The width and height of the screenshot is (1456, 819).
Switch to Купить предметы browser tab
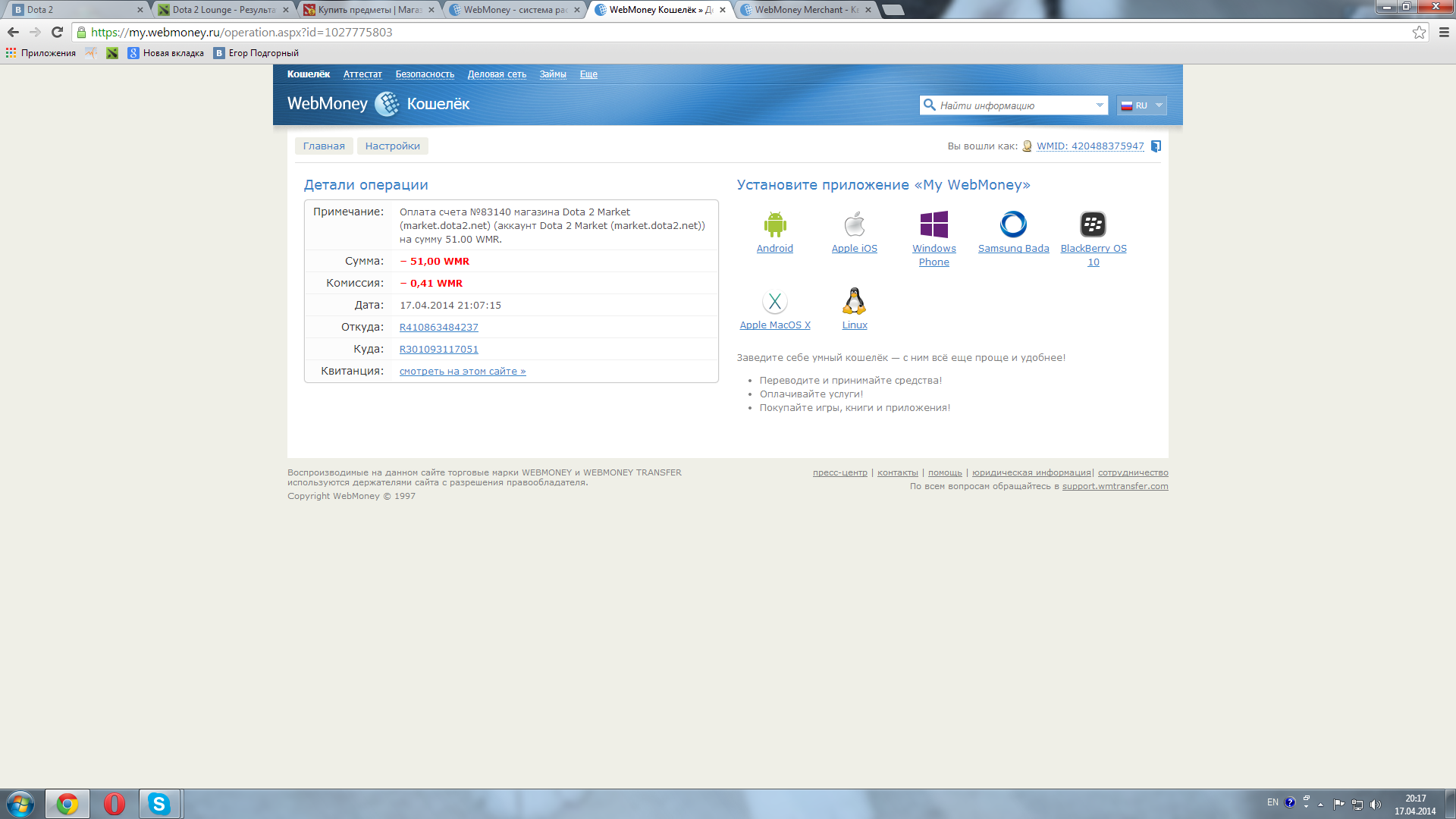tap(369, 10)
